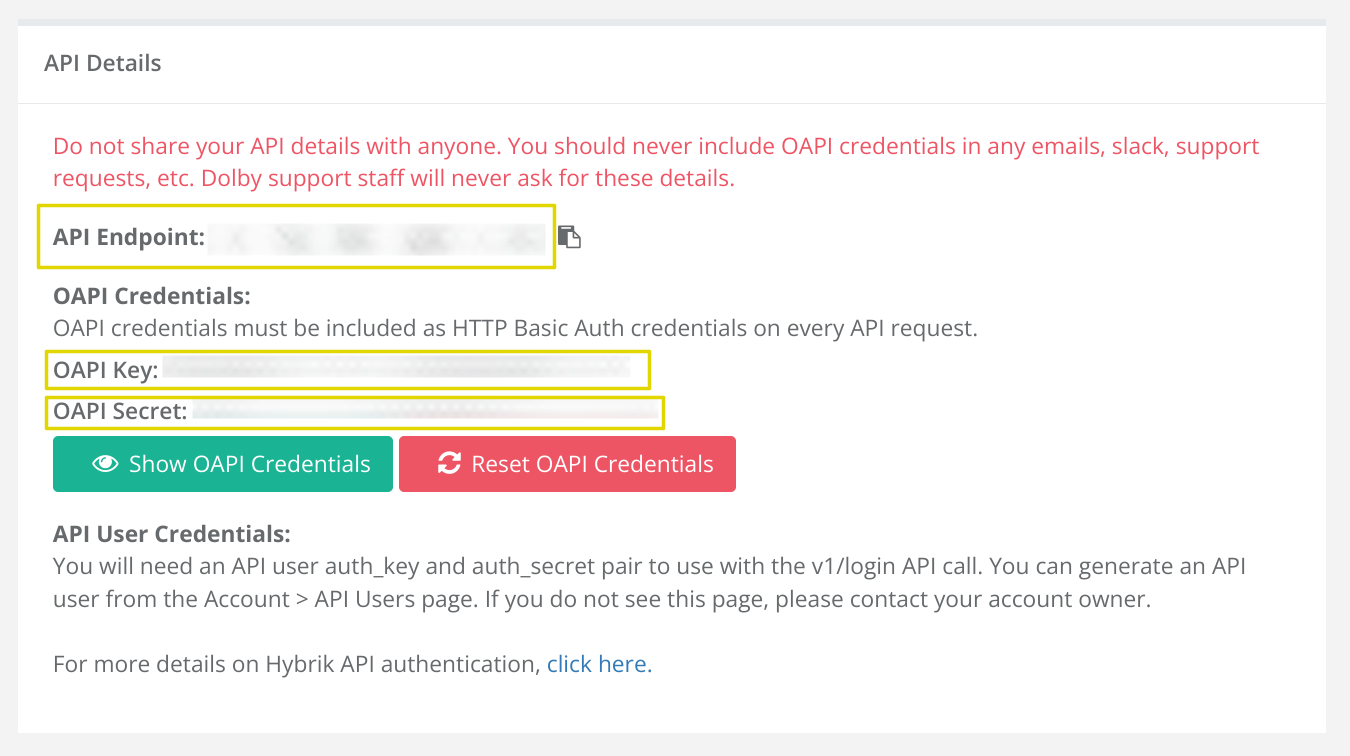The width and height of the screenshot is (1350, 756).
Task: Click the 'OAPI Key:' label
Action: point(106,371)
